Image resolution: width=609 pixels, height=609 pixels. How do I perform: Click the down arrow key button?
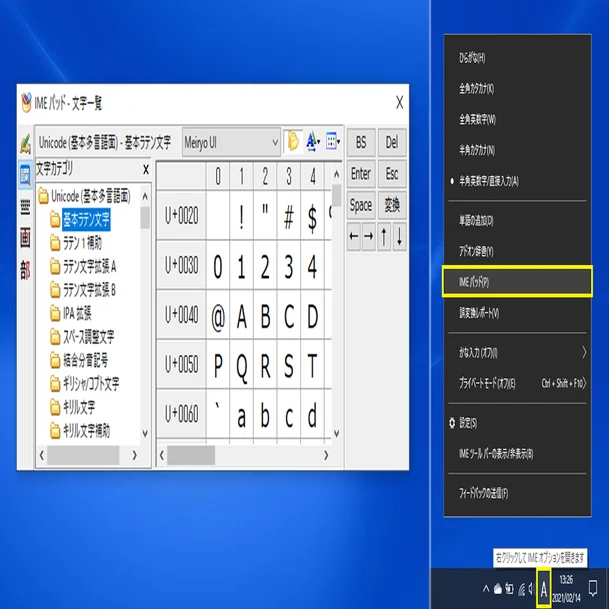coord(399,236)
